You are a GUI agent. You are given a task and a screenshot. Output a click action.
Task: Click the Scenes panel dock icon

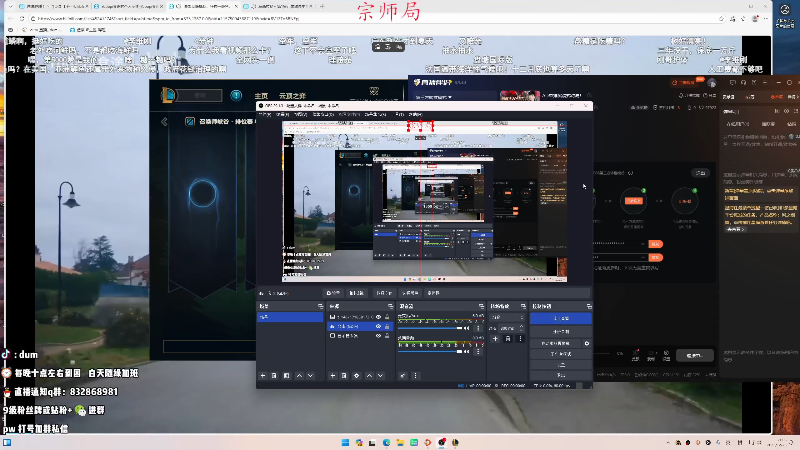[x=320, y=306]
